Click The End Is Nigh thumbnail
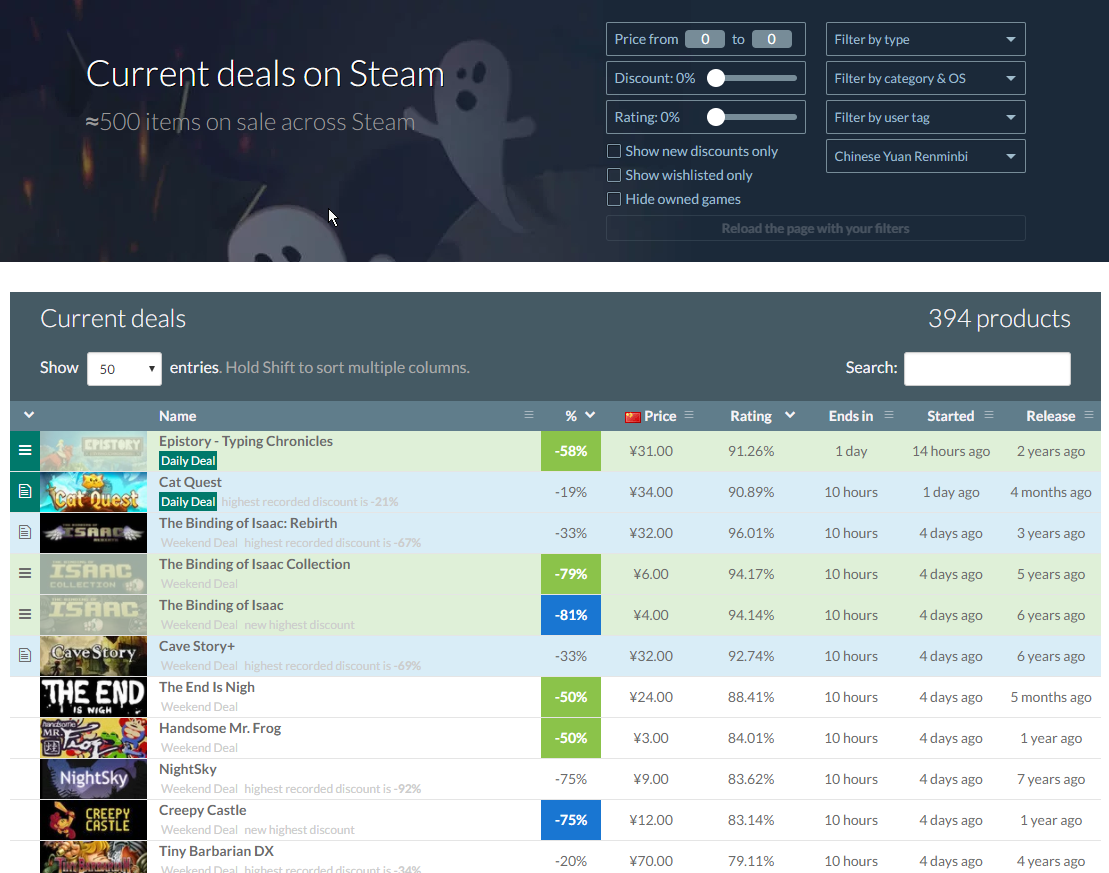Screen dimensions: 1109x873 coord(93,697)
